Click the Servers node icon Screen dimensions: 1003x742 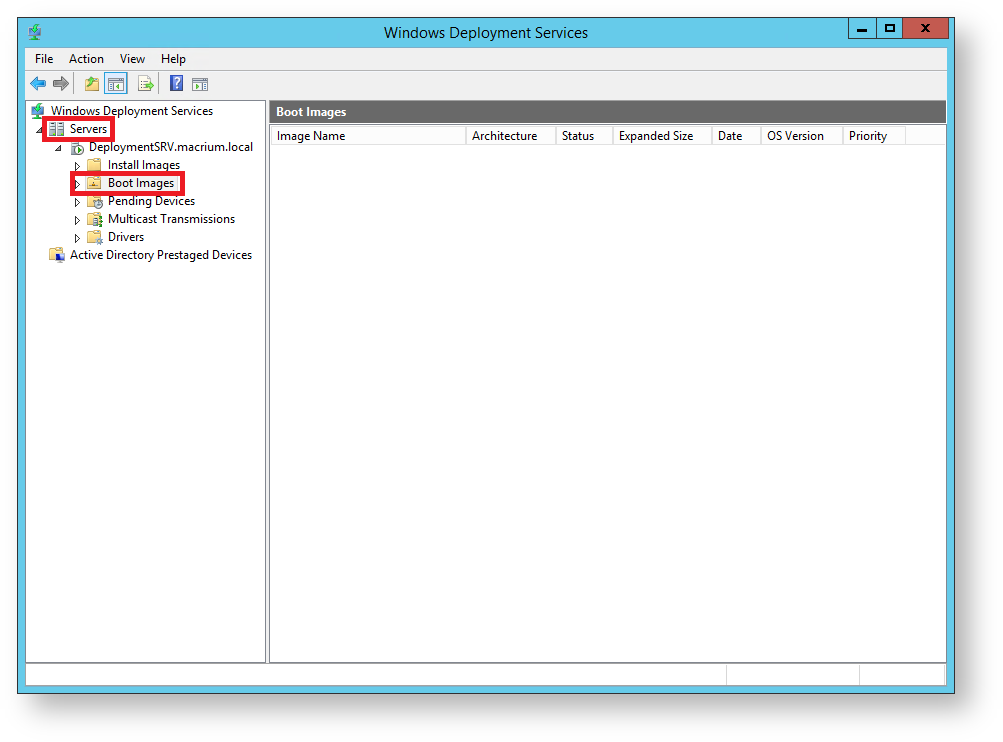coord(57,129)
